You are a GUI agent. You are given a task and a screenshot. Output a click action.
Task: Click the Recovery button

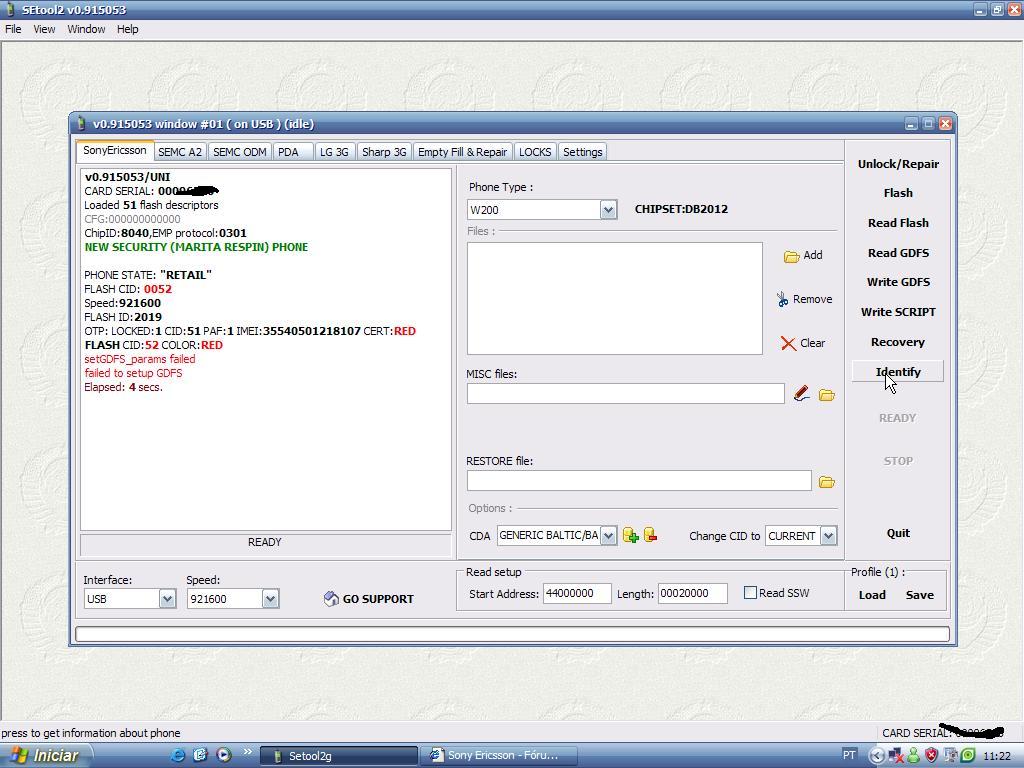(898, 342)
